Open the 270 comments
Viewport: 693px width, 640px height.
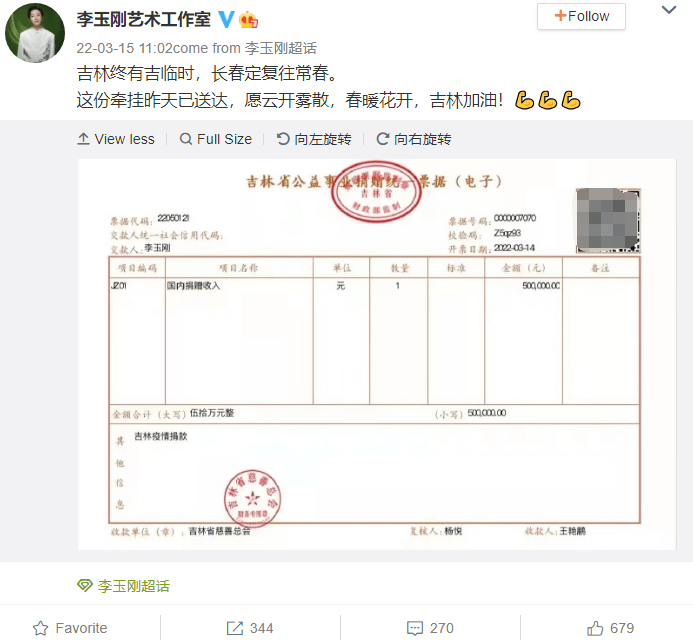(430, 628)
